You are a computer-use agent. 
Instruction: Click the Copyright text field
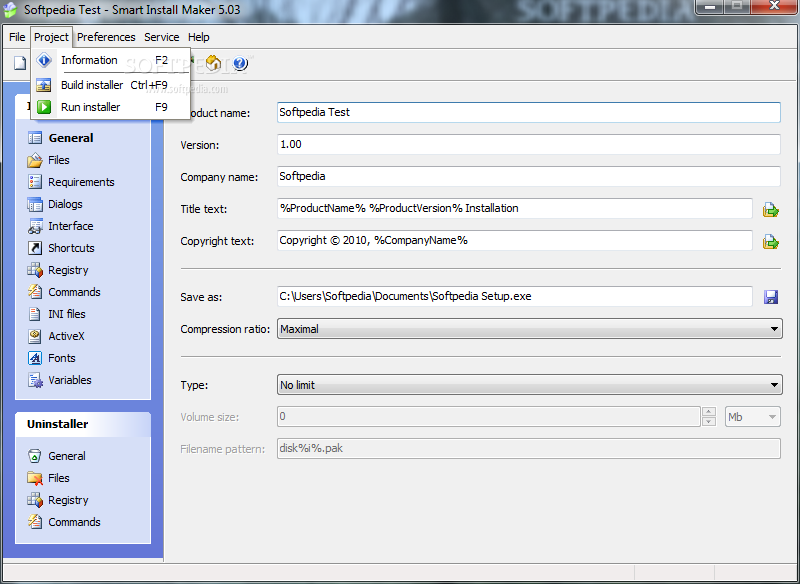(x=515, y=241)
